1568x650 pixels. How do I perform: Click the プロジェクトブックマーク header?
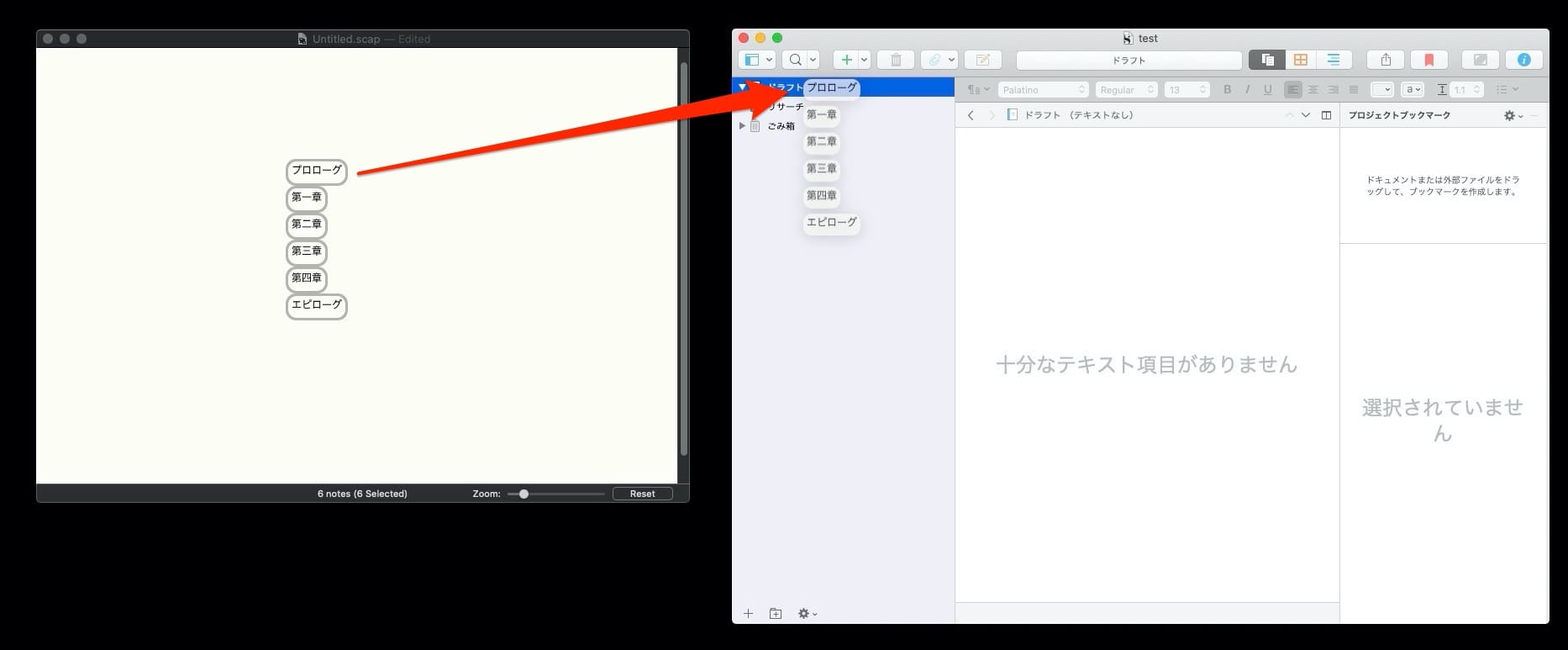coord(1399,115)
